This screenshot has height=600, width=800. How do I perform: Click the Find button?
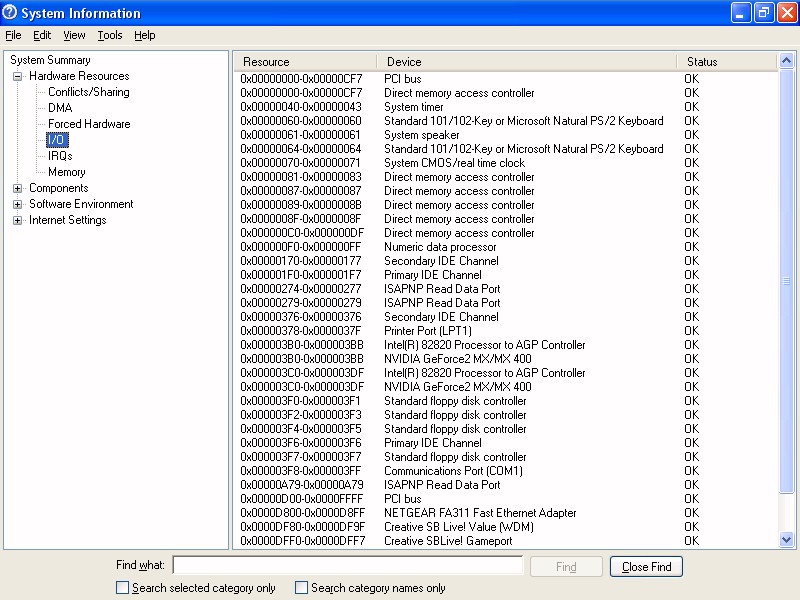[x=566, y=567]
